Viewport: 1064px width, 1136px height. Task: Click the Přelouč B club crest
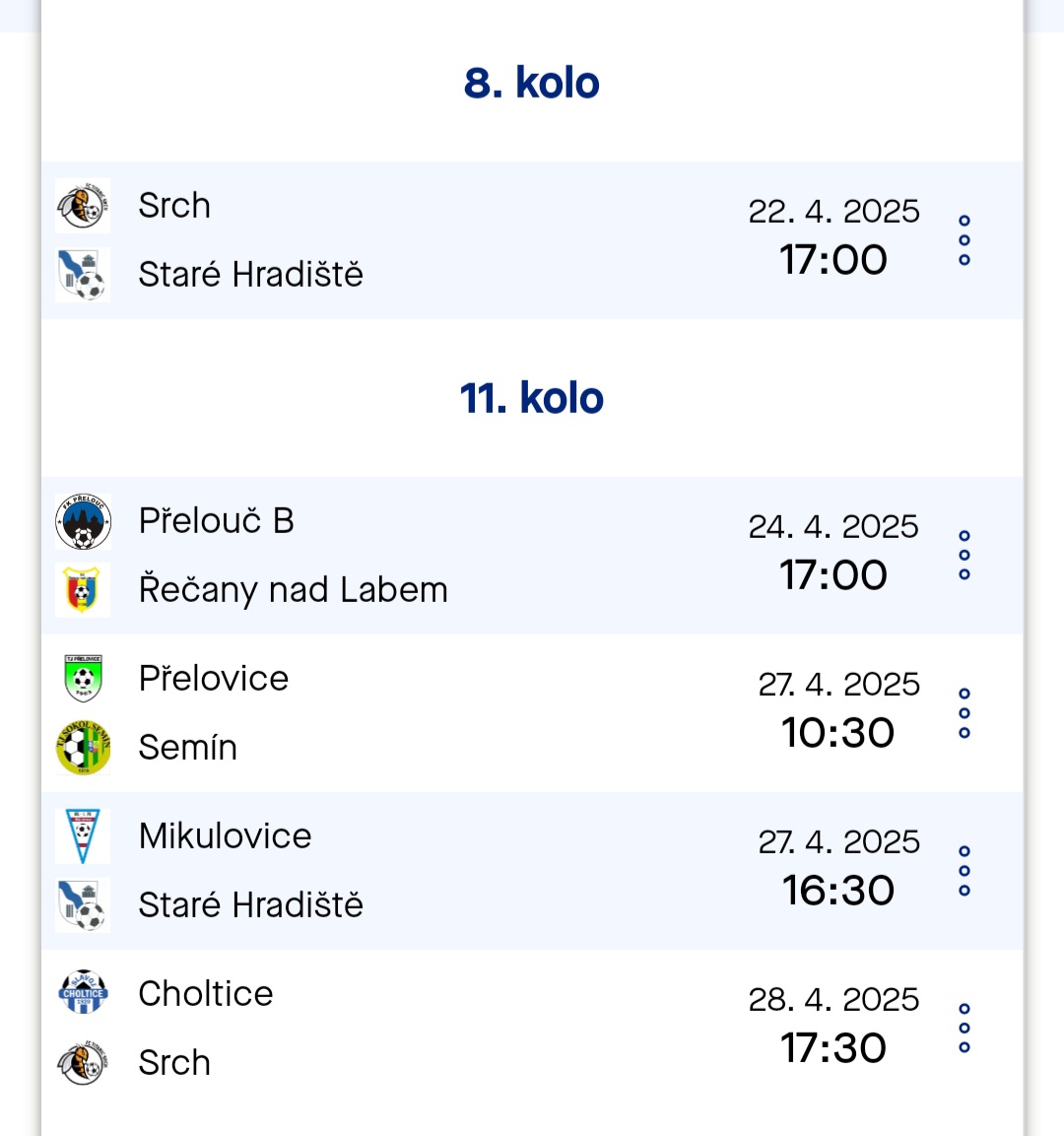click(x=83, y=521)
